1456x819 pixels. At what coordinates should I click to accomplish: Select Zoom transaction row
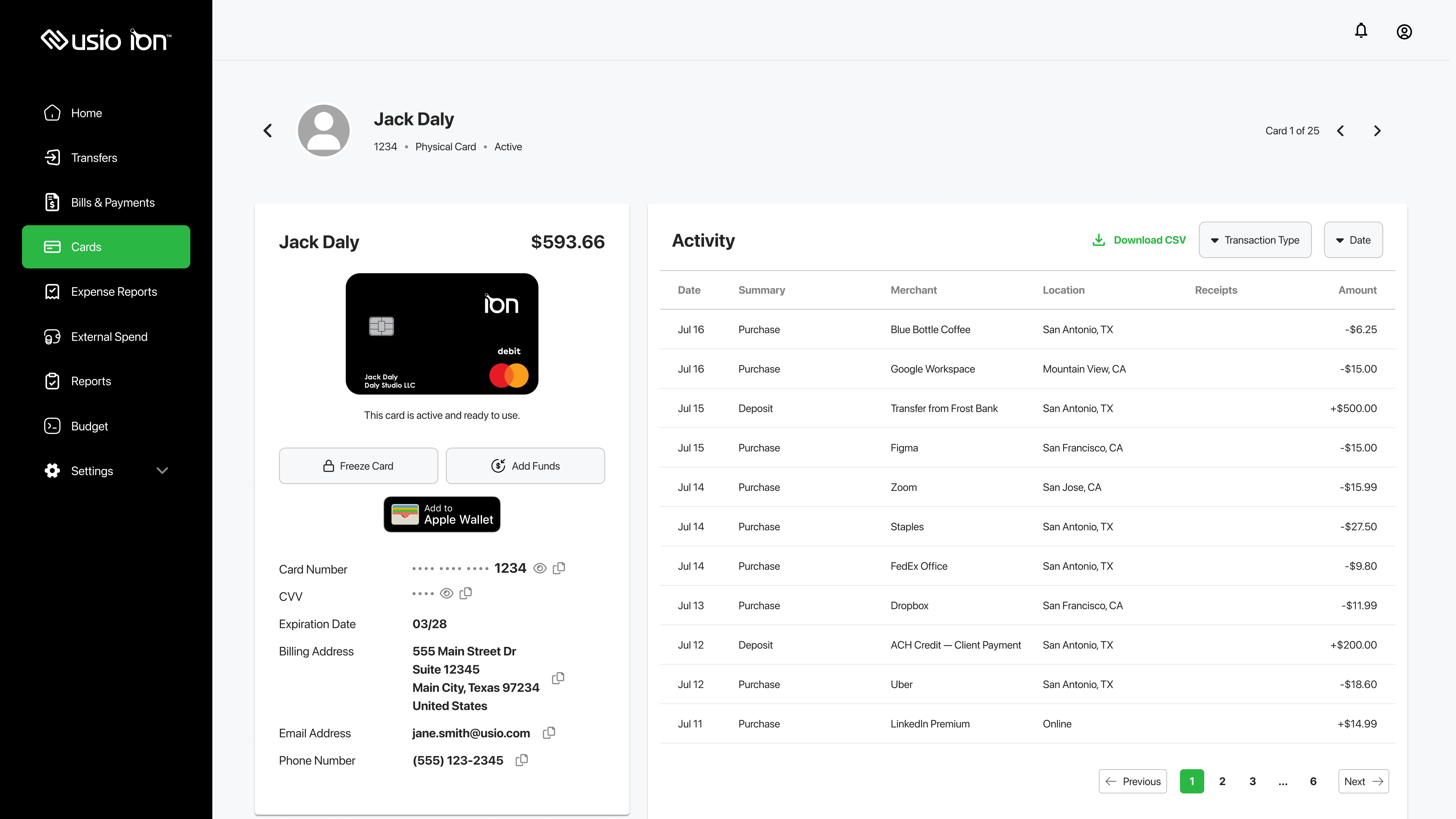[x=1027, y=487]
